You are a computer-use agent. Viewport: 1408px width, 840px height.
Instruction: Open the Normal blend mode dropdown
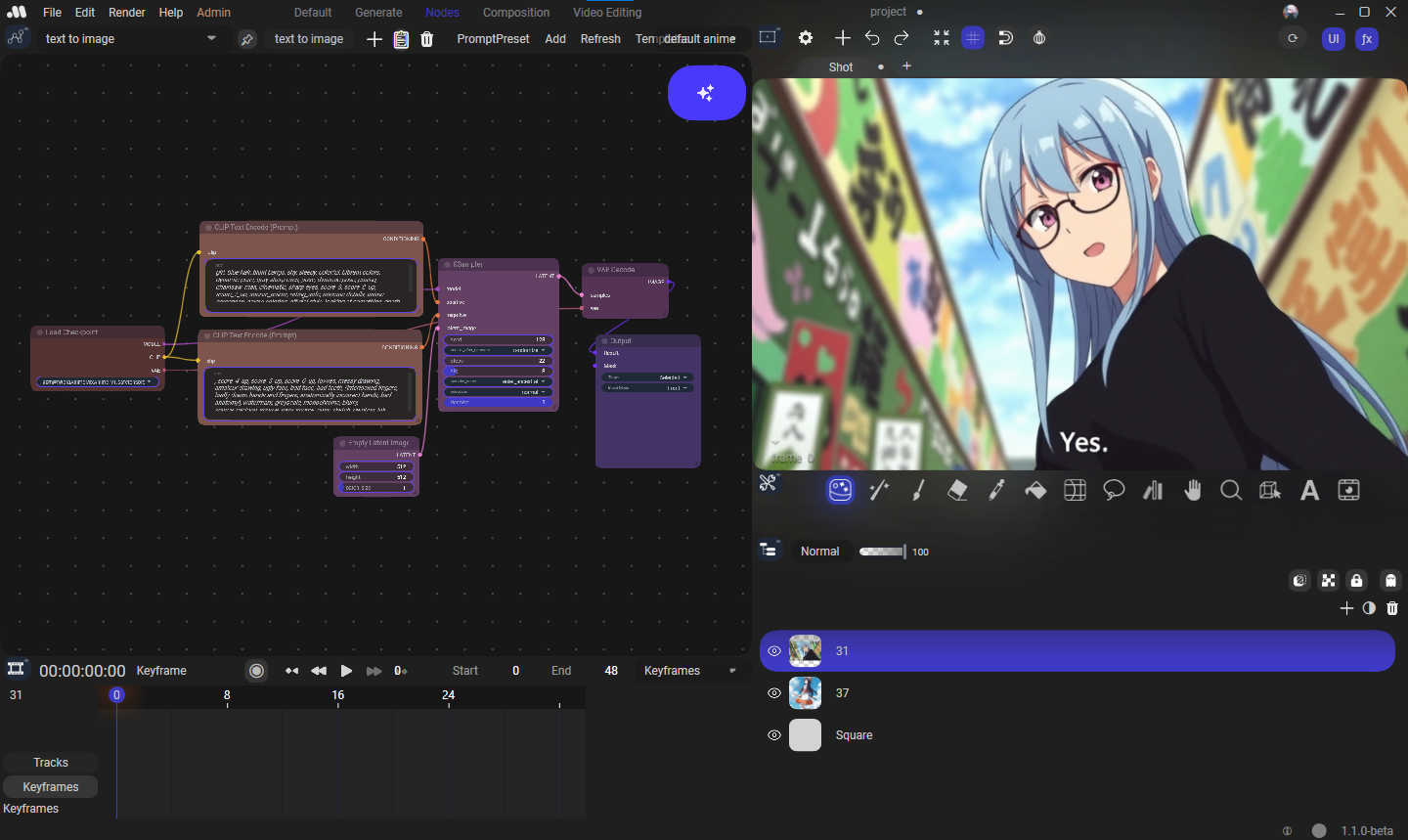coord(819,552)
